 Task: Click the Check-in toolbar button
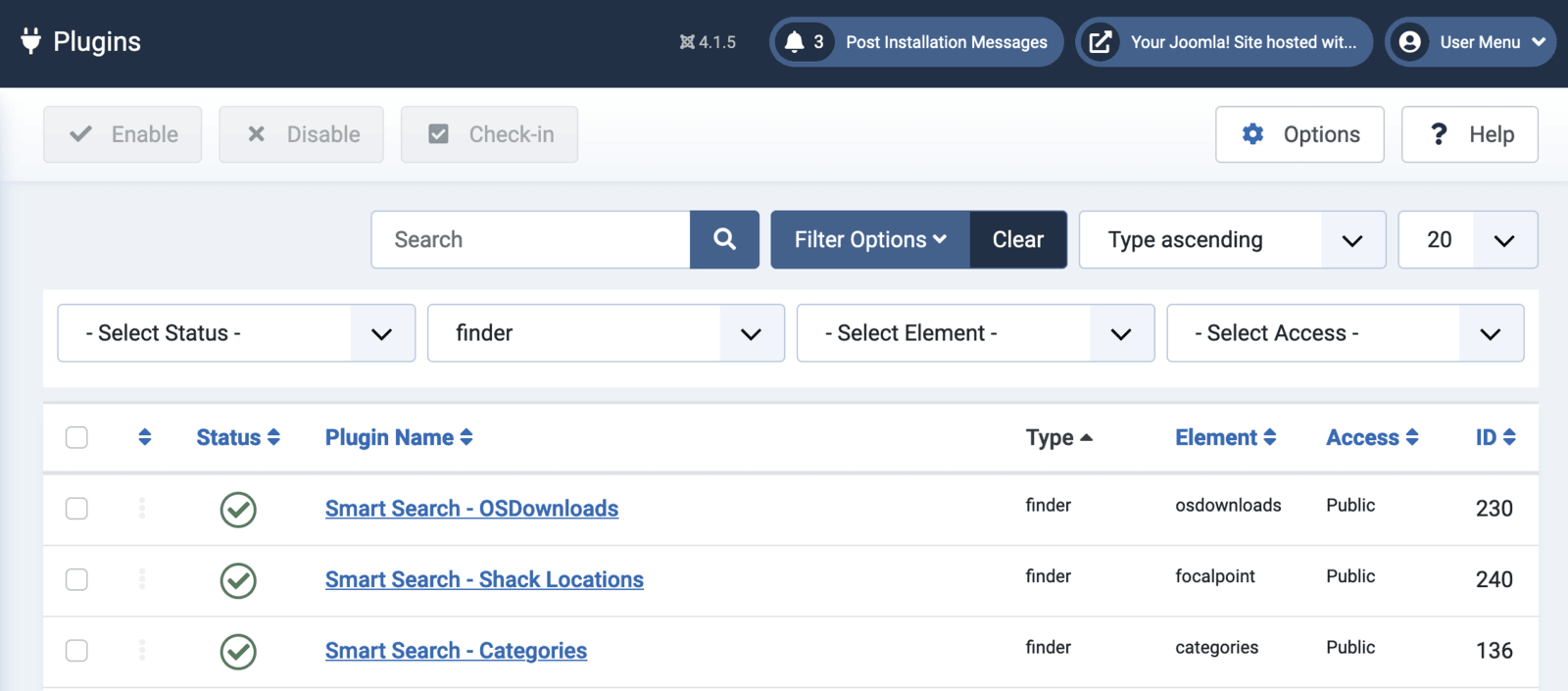(489, 134)
